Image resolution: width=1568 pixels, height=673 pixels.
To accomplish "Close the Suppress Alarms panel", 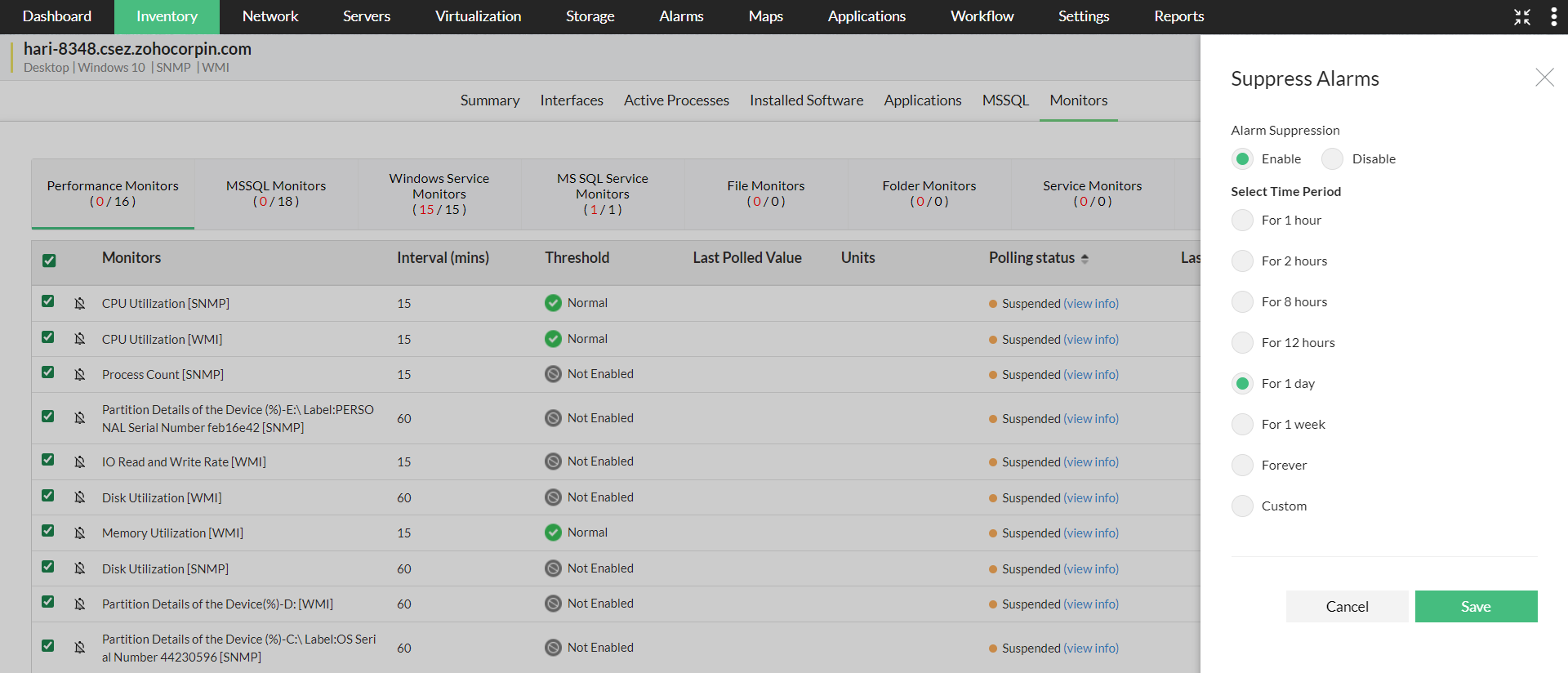I will tap(1544, 78).
